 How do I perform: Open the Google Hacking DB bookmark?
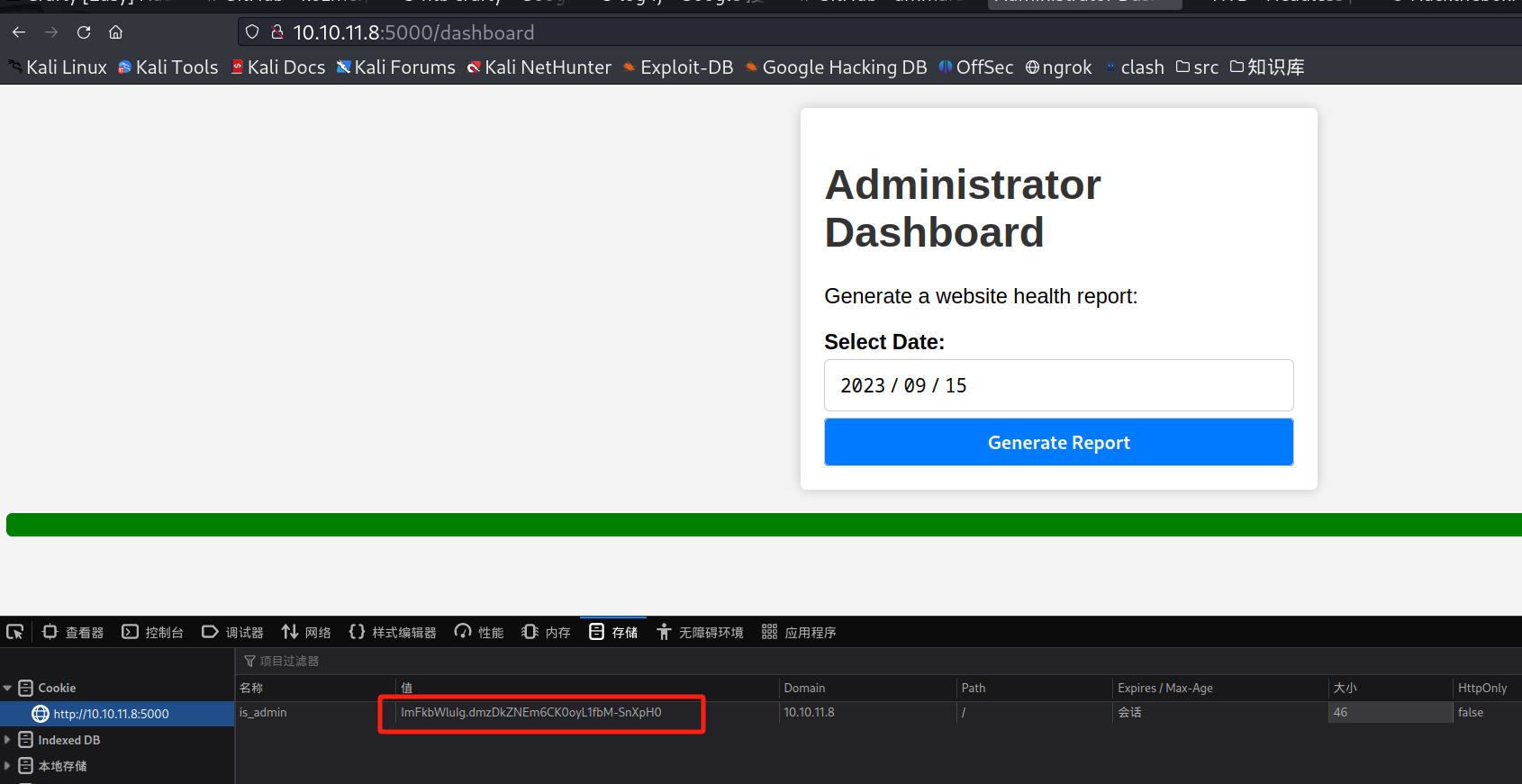tap(836, 68)
